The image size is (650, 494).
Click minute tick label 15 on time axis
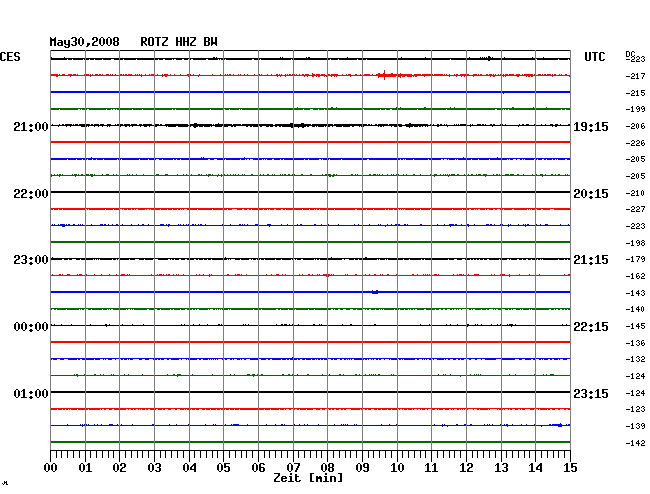pos(570,468)
